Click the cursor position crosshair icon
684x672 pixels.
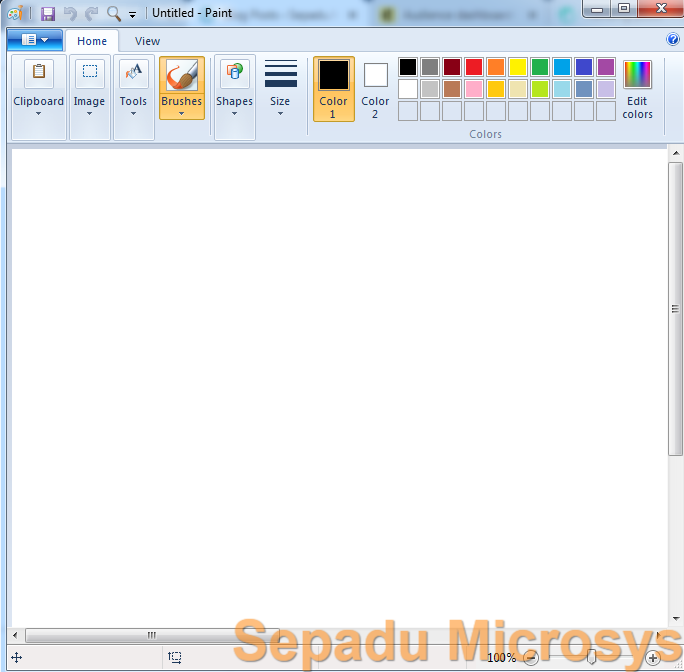[17, 658]
